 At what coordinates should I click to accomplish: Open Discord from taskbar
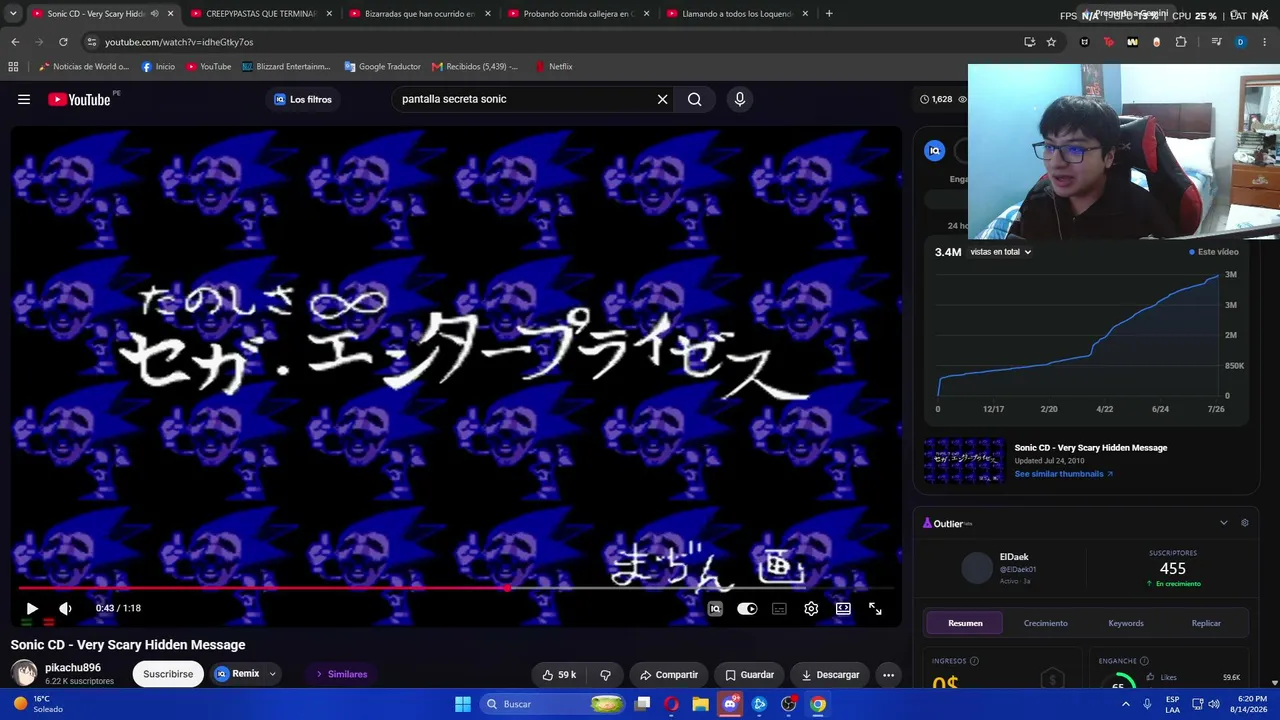(730, 704)
